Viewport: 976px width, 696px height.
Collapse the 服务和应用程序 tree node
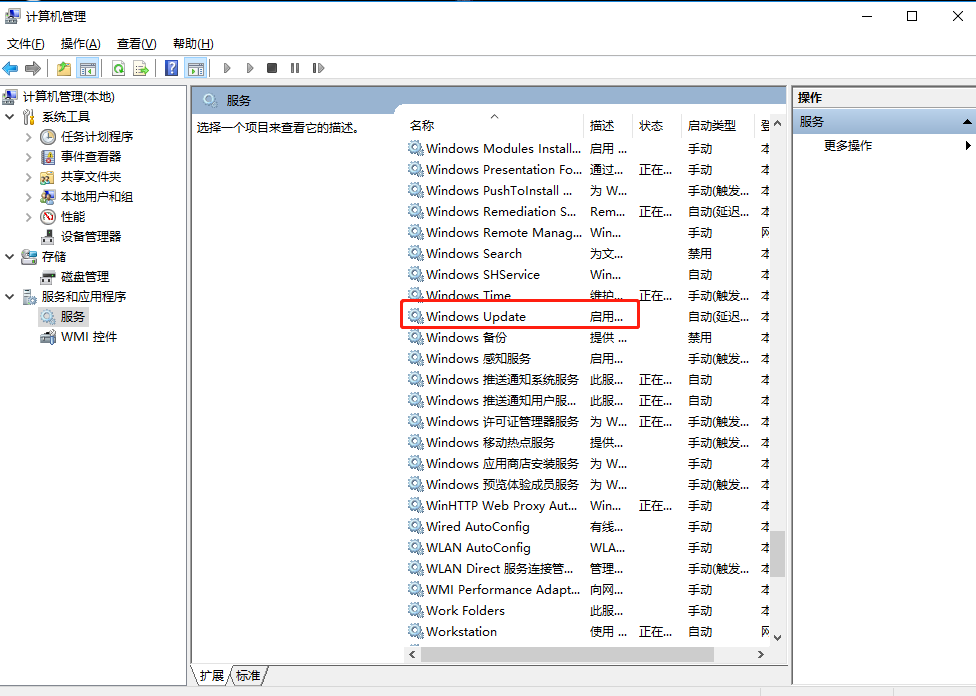[x=9, y=296]
